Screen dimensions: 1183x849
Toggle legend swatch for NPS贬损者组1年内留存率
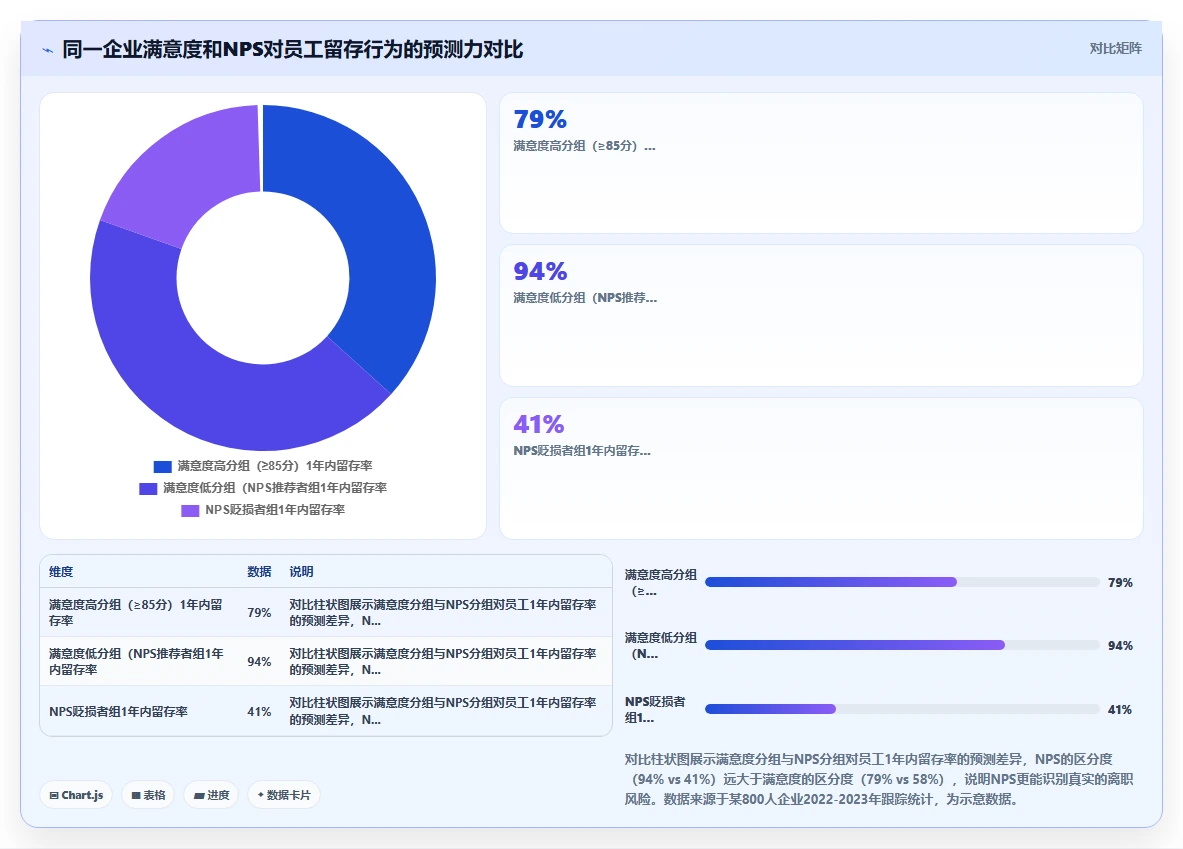[x=190, y=510]
